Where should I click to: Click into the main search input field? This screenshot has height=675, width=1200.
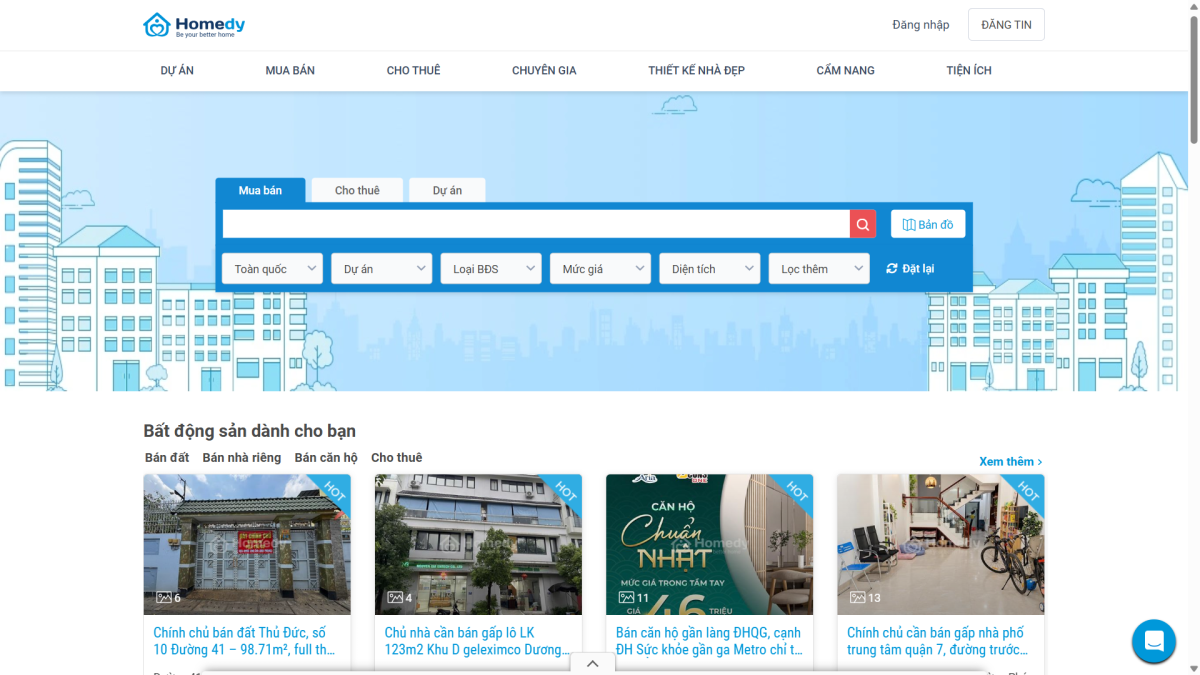click(536, 224)
